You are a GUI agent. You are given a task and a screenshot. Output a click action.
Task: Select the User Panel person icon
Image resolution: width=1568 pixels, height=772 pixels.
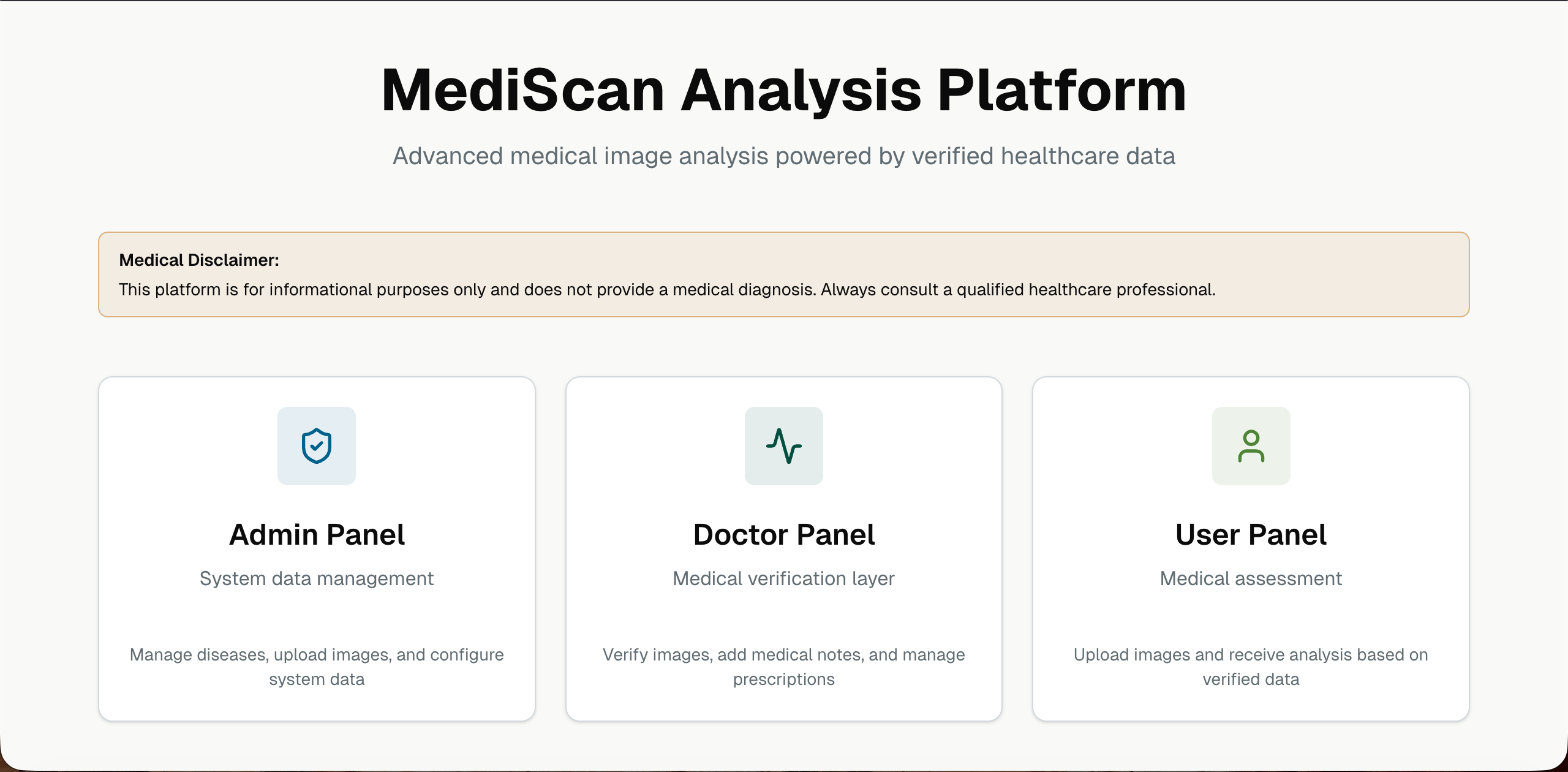tap(1251, 445)
